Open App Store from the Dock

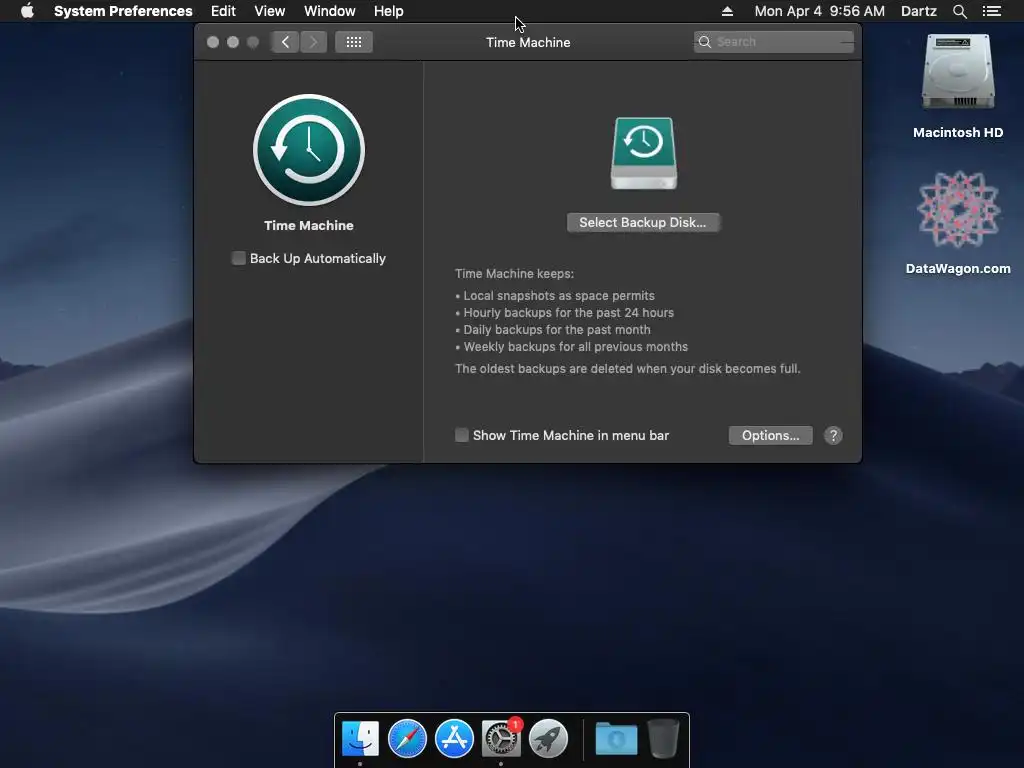(x=454, y=739)
